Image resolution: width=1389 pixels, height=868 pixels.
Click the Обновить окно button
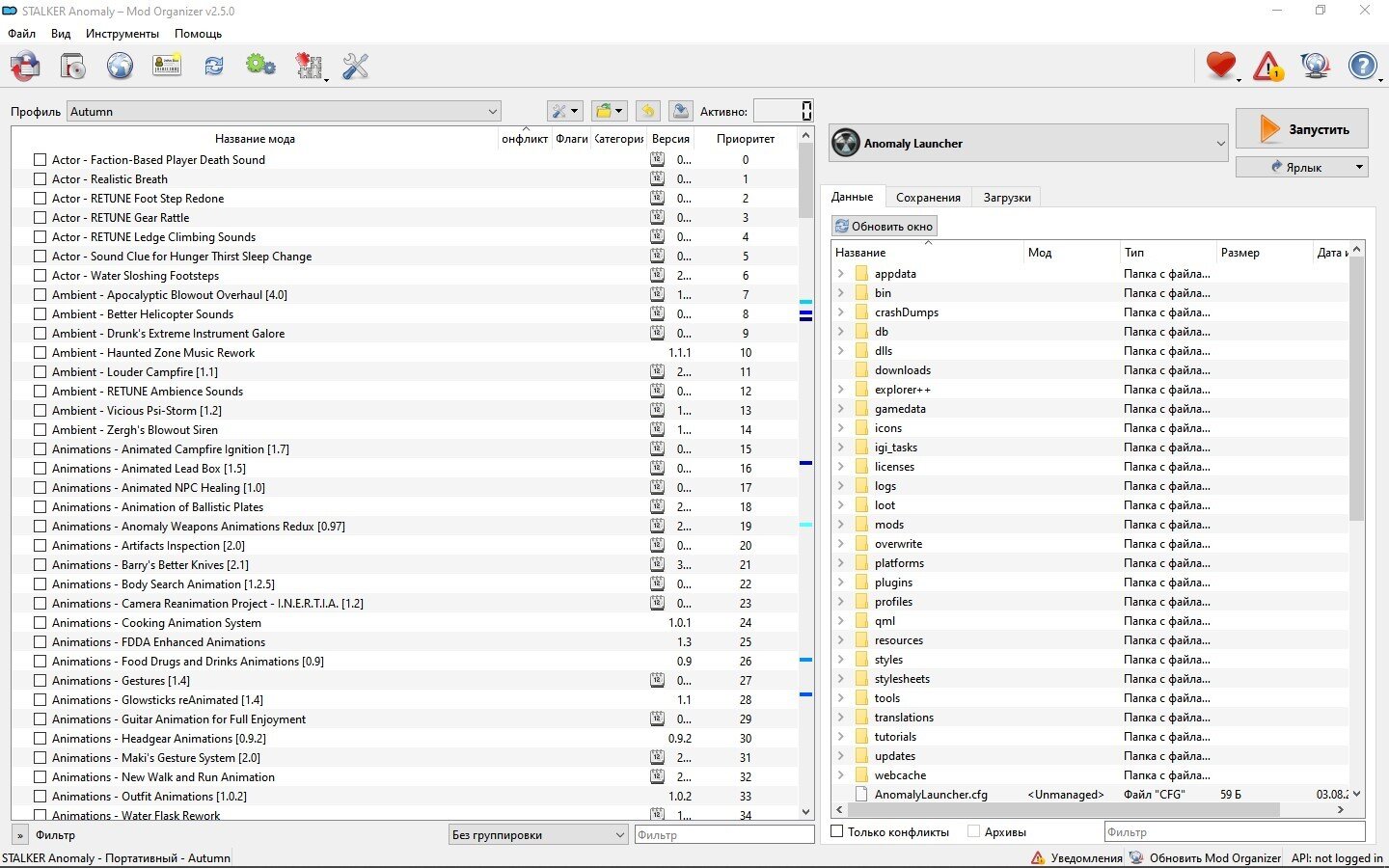[x=885, y=226]
